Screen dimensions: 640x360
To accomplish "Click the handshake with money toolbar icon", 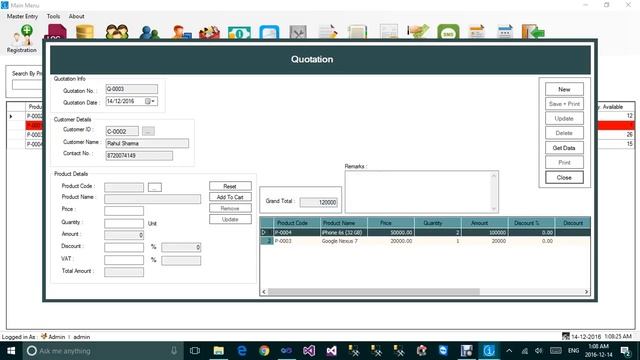I will point(418,32).
